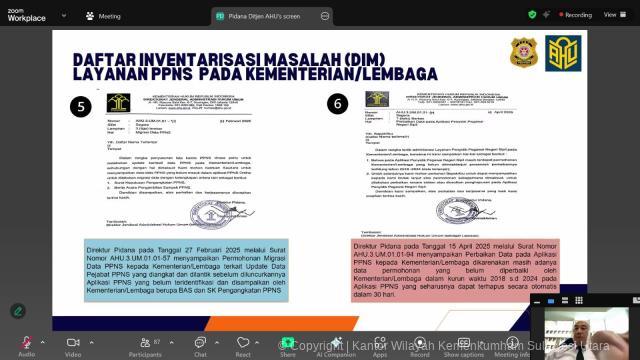Screen dimensions: 640x360
Task: Click the AI Companion sparkle icon at top
Action: [546, 15]
